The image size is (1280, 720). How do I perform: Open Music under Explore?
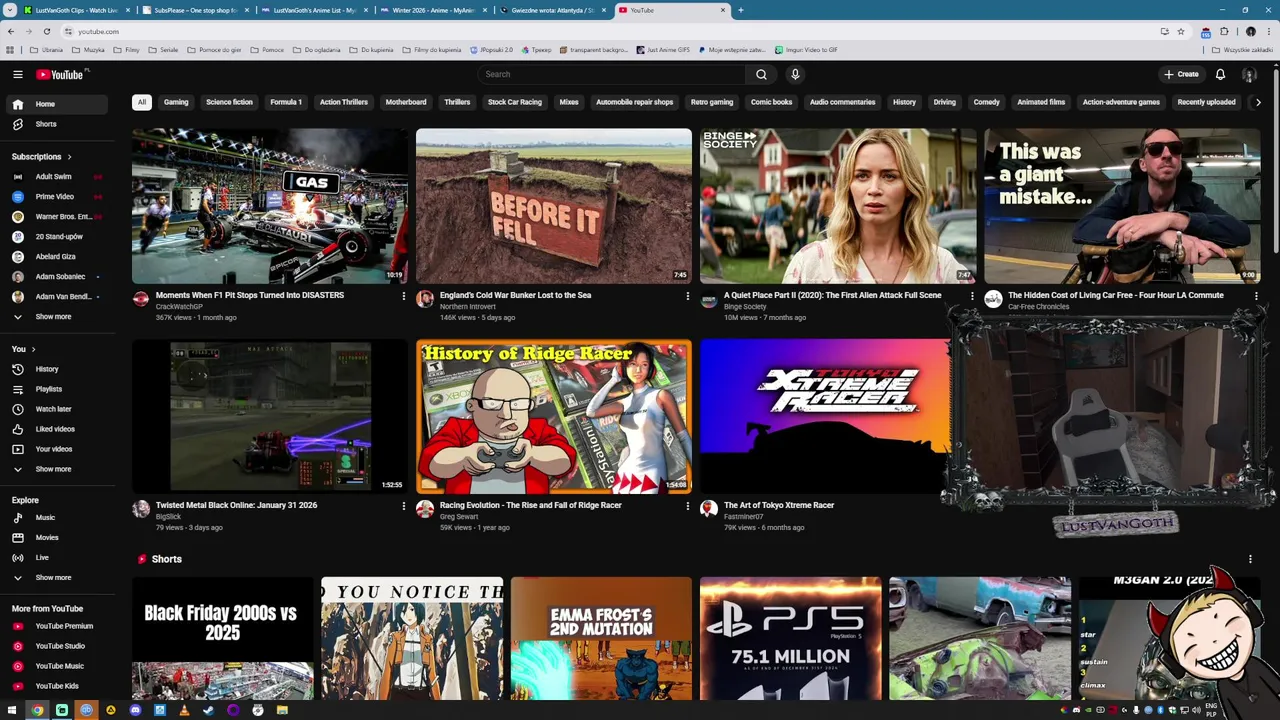59,518
